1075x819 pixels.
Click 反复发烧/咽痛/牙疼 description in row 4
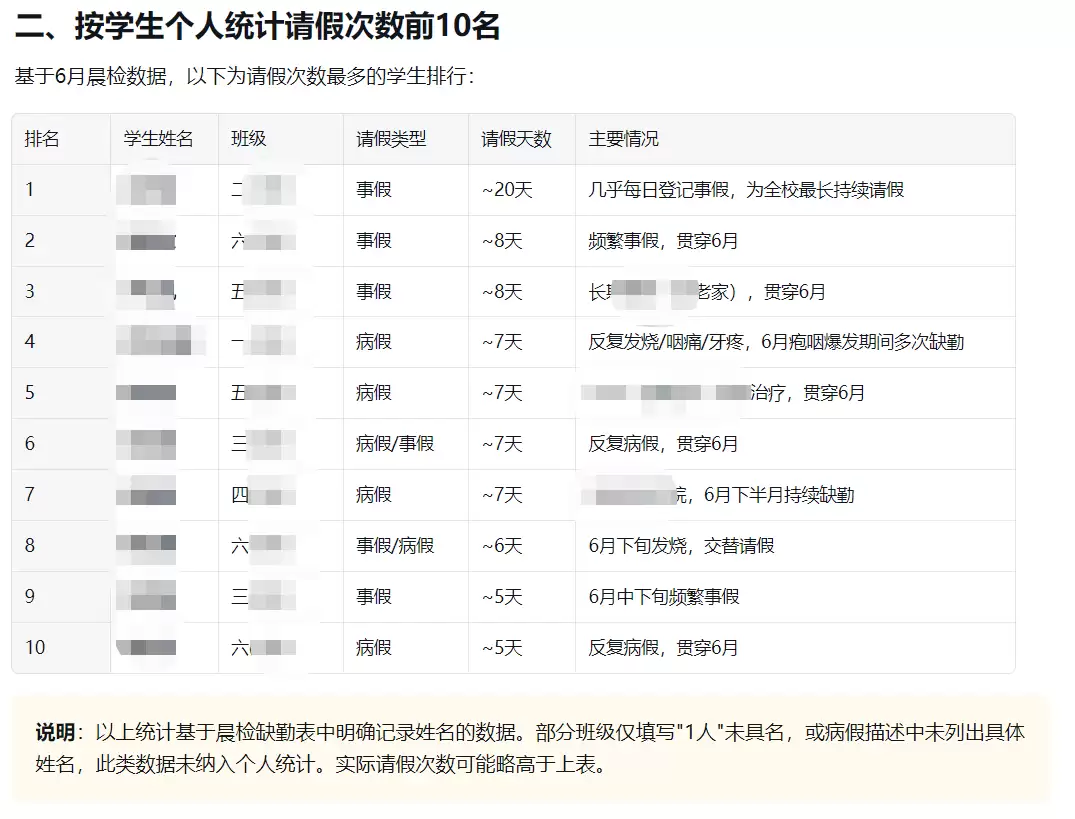pyautogui.click(x=666, y=341)
